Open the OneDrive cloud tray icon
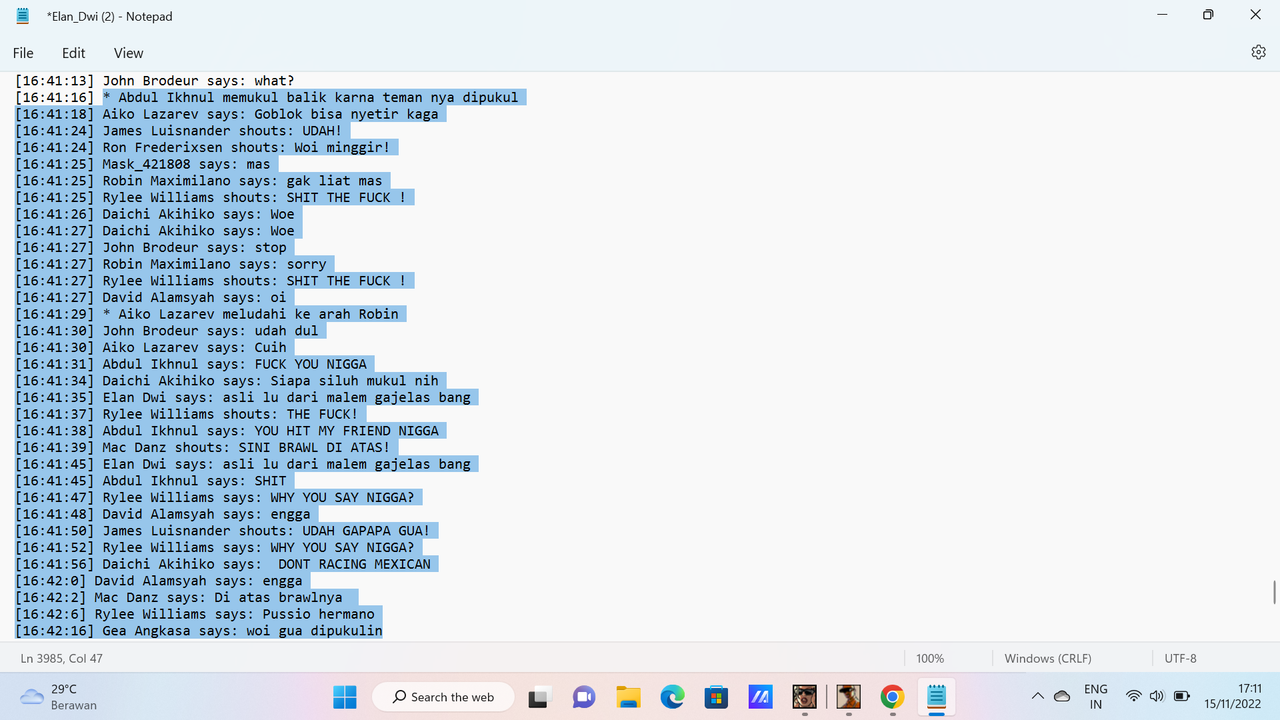The image size is (1280, 720). pos(1062,697)
